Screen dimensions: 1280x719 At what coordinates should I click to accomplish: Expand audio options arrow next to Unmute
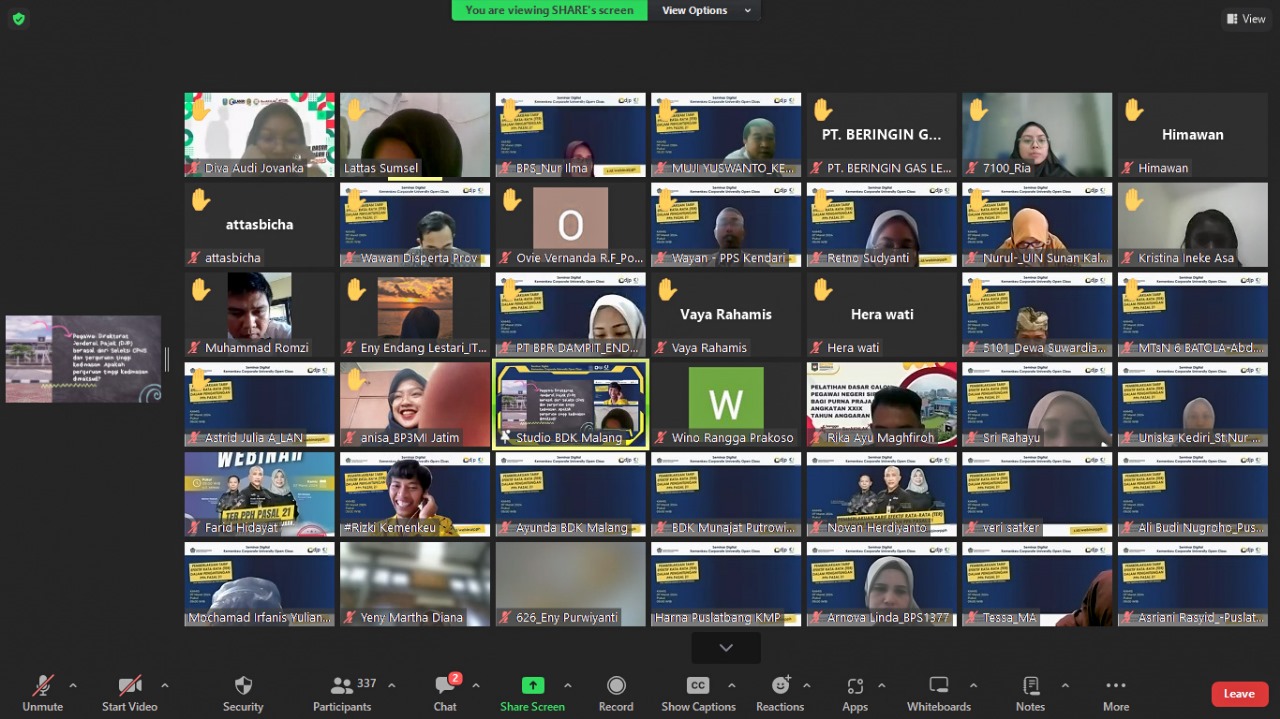click(72, 686)
